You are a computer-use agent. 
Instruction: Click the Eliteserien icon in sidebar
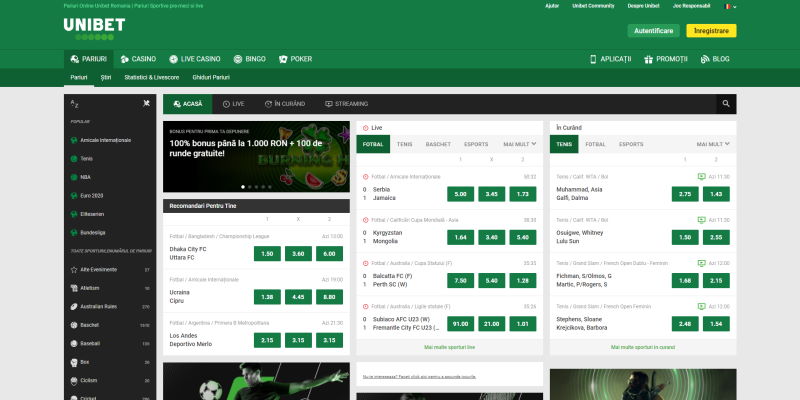point(74,214)
